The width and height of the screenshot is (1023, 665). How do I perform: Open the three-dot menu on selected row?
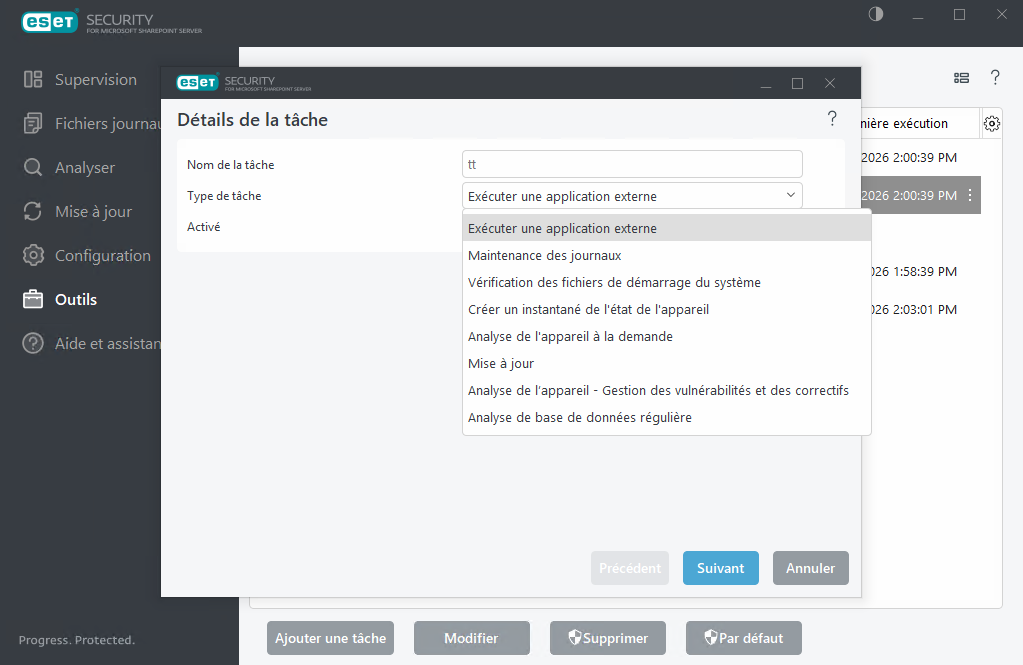tap(970, 195)
